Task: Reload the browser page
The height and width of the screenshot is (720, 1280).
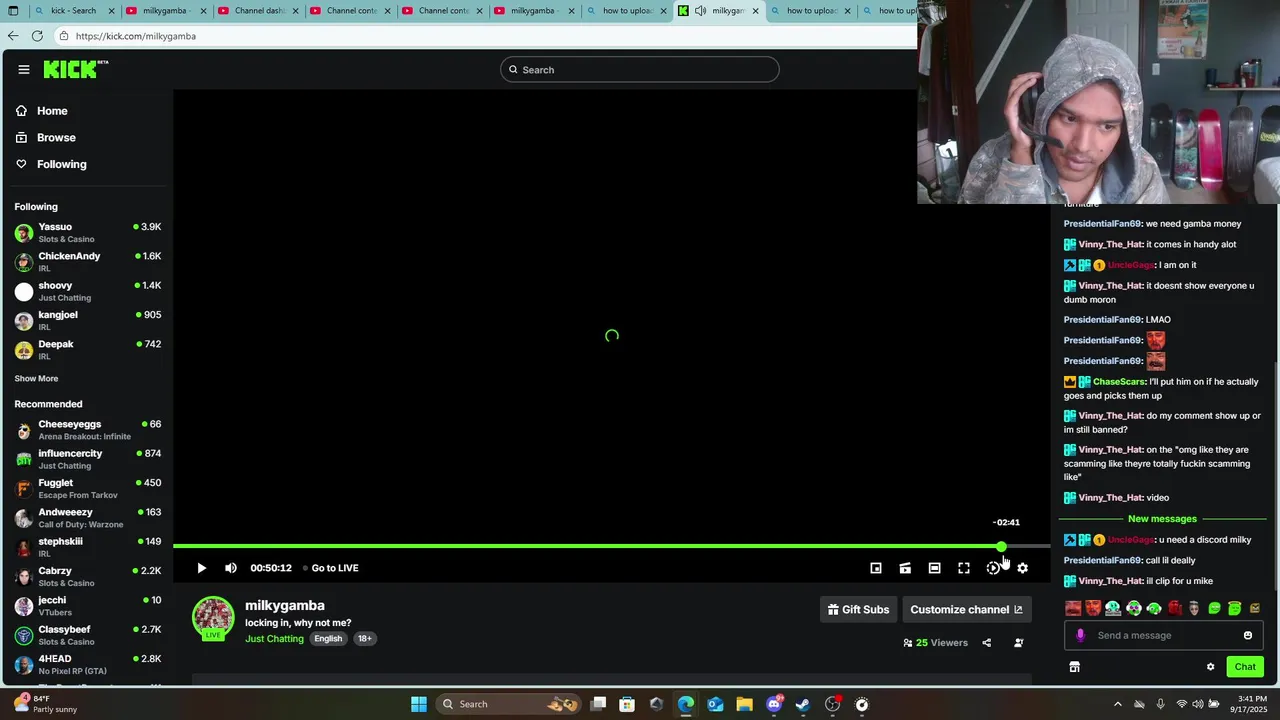Action: (37, 35)
